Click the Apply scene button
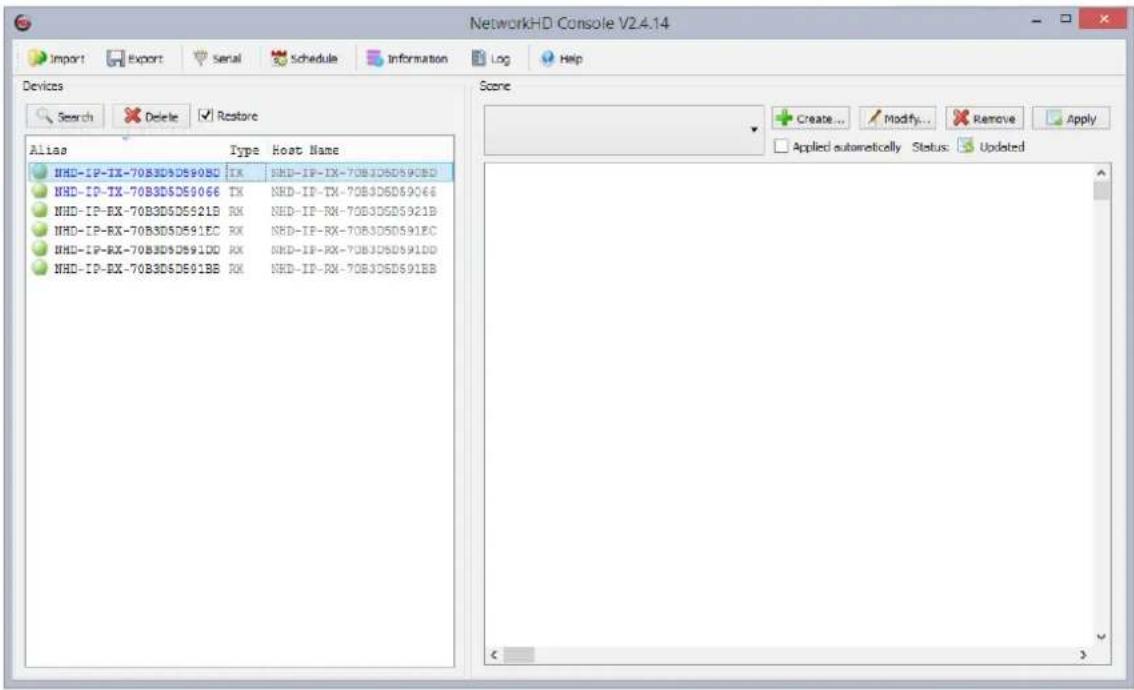 [1071, 119]
